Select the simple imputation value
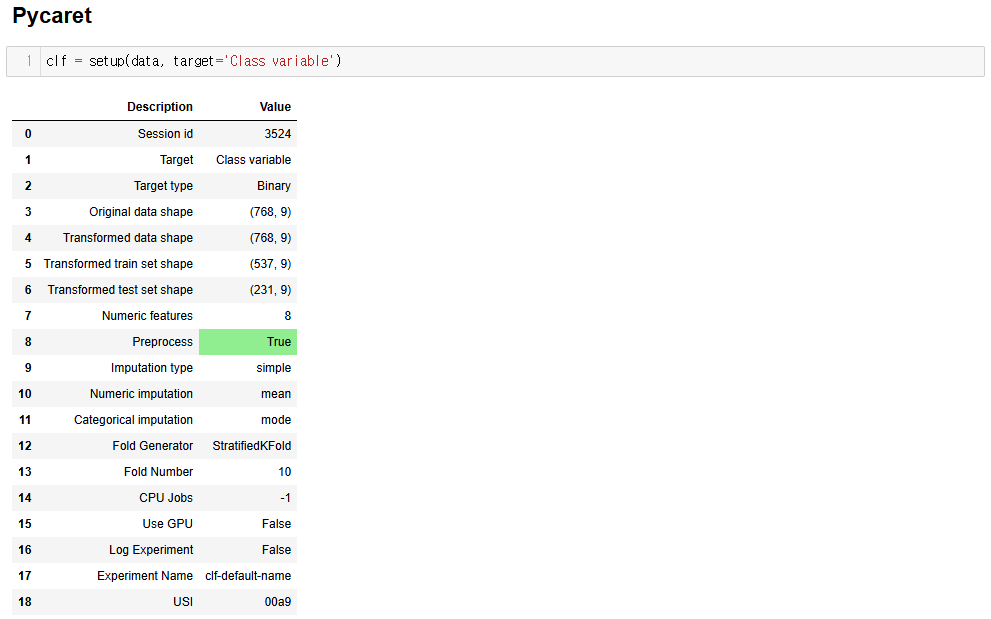991x619 pixels. point(274,367)
